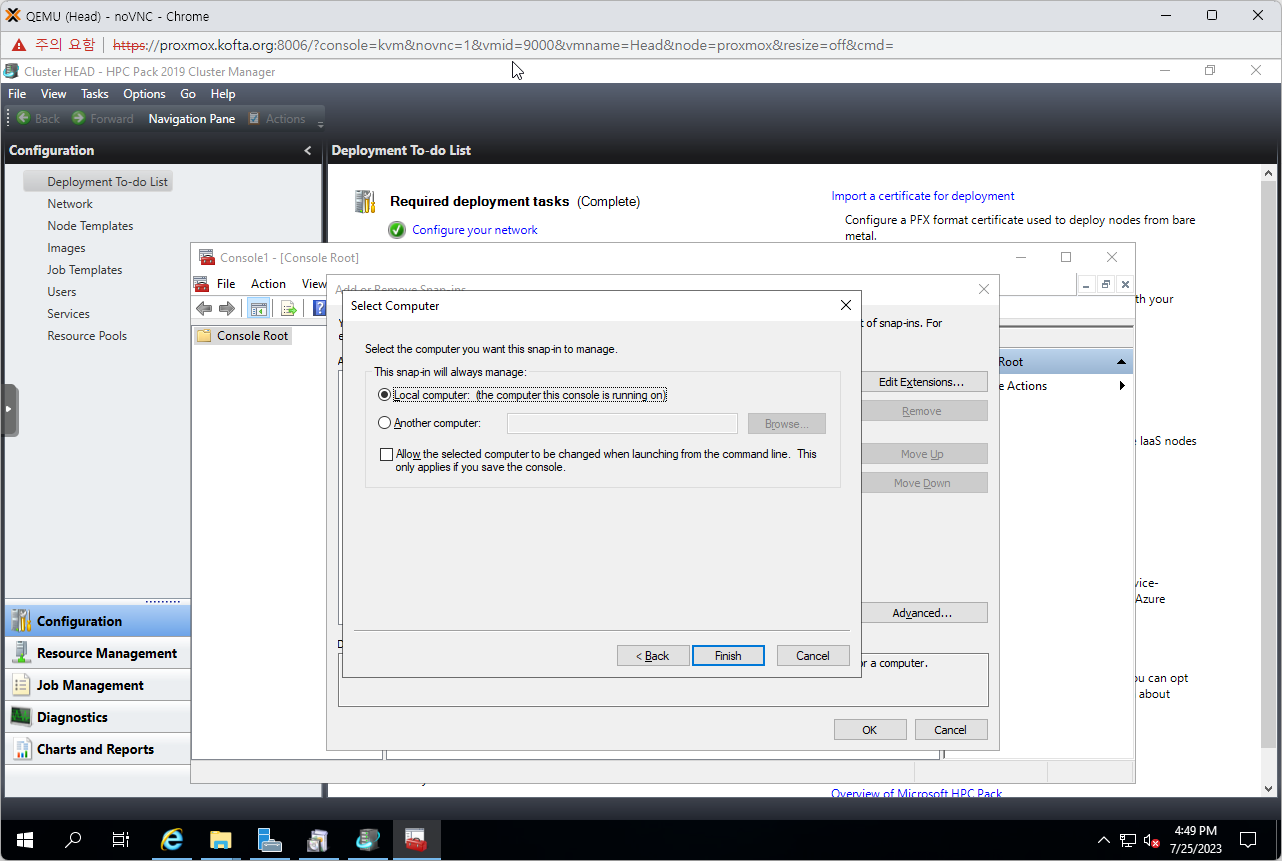Click the Finish button
This screenshot has height=861, width=1282.
click(728, 656)
